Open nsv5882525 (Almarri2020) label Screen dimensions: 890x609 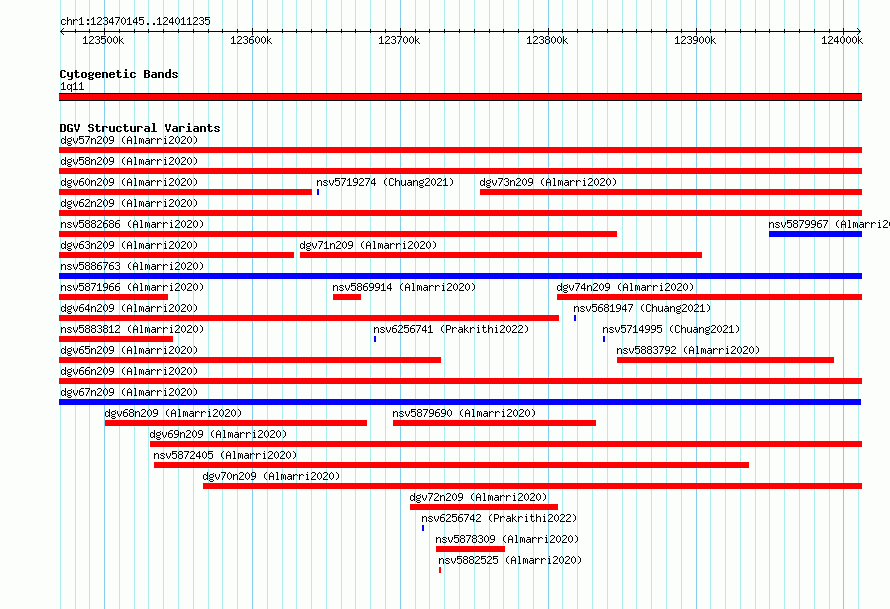[510, 560]
